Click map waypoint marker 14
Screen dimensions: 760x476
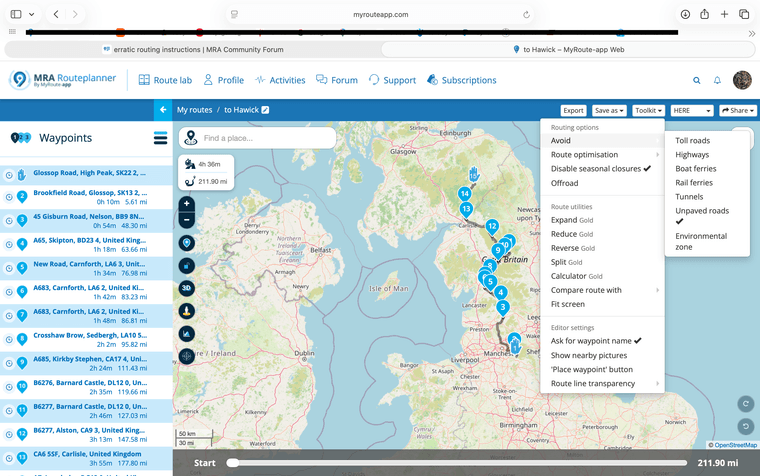point(464,194)
